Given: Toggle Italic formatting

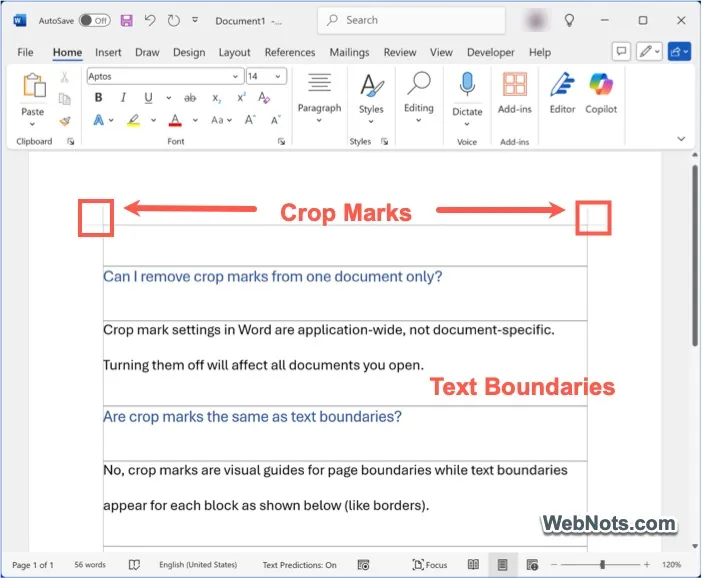Looking at the screenshot, I should point(124,98).
